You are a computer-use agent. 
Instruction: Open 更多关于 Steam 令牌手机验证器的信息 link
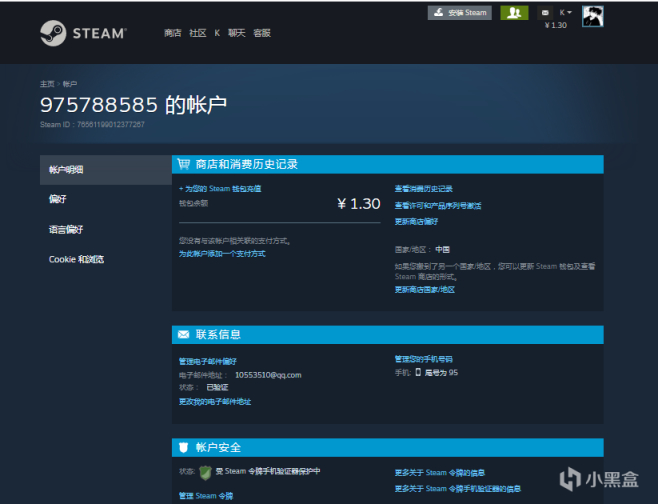[457, 489]
